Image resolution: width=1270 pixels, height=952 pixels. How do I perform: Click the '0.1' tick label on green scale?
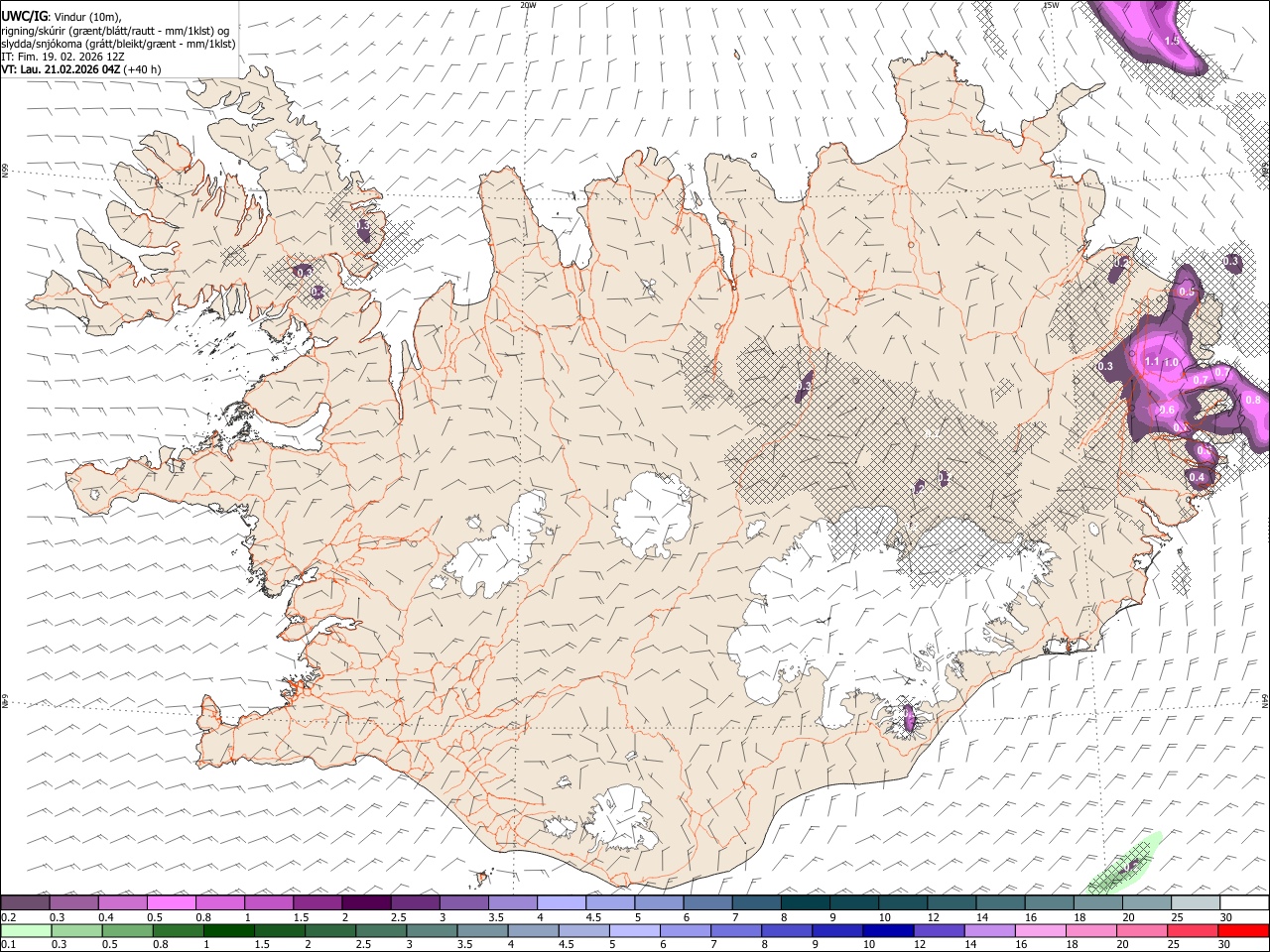9,945
